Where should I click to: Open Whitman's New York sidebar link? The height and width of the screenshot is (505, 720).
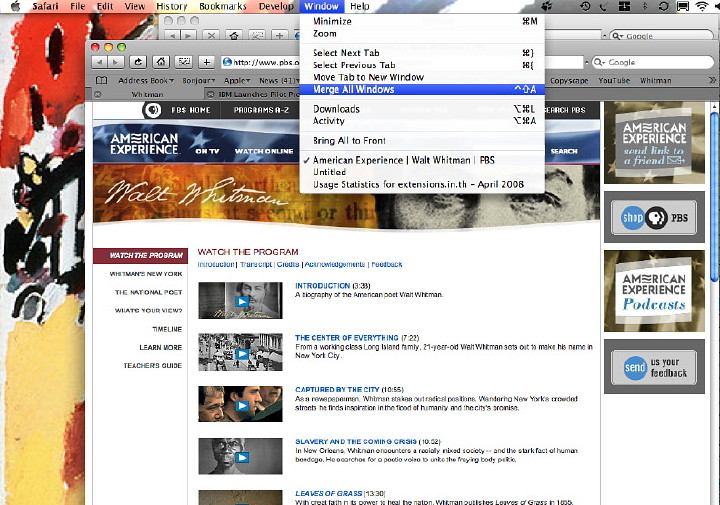(x=146, y=274)
